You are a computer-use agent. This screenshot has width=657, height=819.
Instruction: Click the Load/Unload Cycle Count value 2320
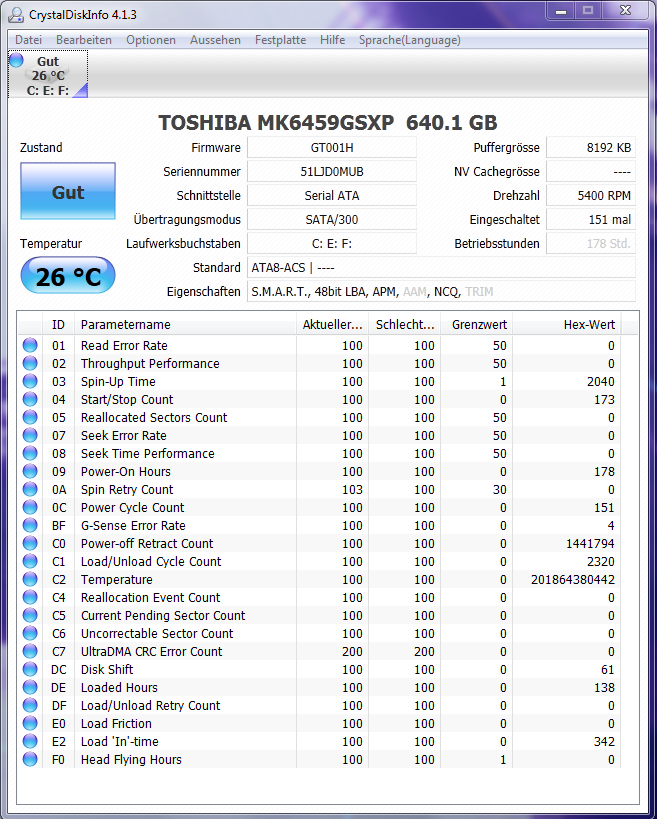[601, 561]
